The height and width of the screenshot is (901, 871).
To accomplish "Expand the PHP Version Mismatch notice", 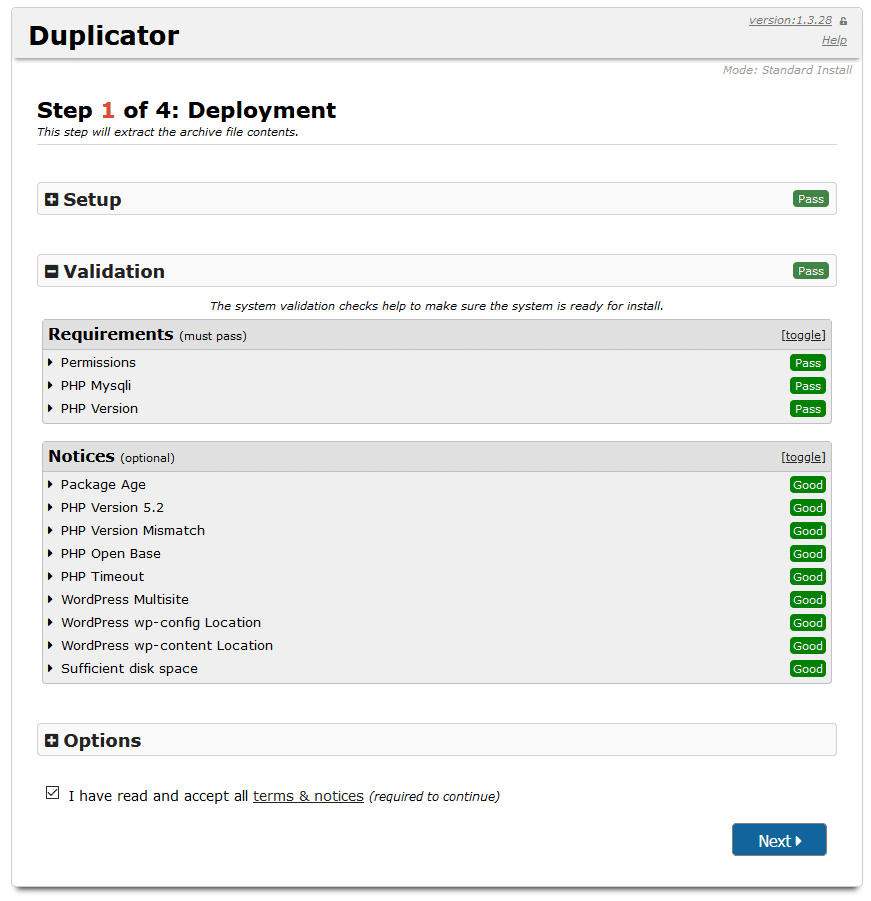I will coord(132,531).
